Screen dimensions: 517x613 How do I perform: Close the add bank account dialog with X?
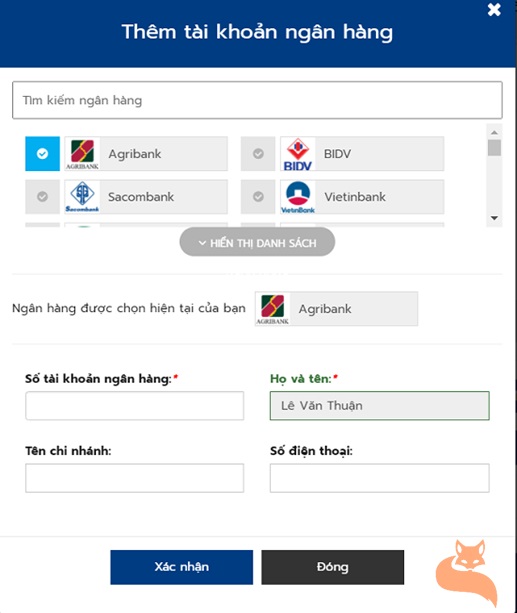coord(494,10)
